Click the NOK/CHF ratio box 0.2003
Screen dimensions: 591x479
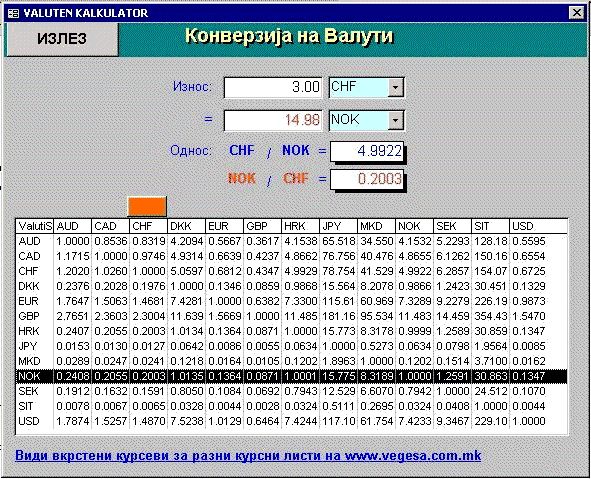367,179
